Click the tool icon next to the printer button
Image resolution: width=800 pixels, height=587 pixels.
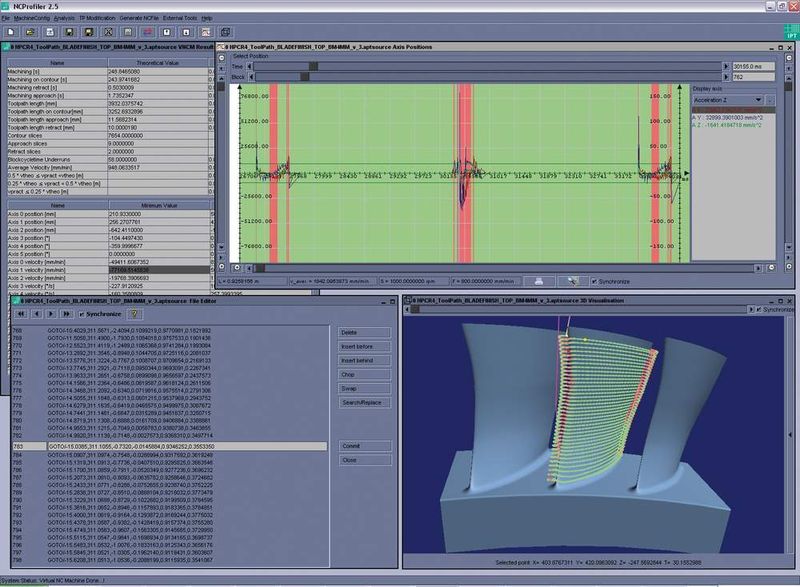572,281
